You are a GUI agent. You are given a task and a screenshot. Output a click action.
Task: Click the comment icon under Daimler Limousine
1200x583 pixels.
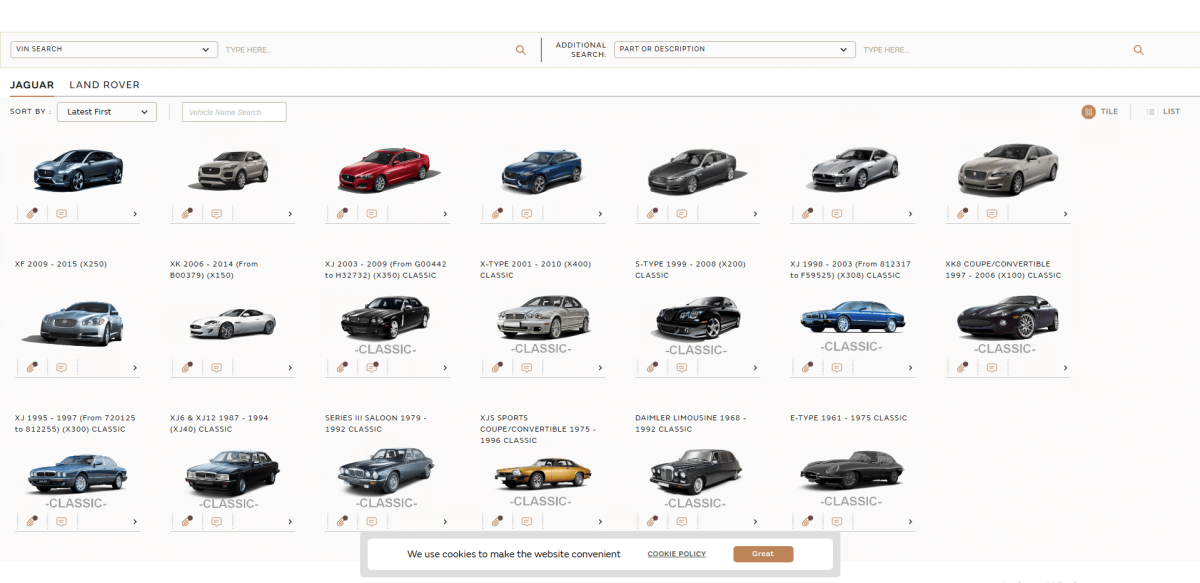[x=682, y=521]
